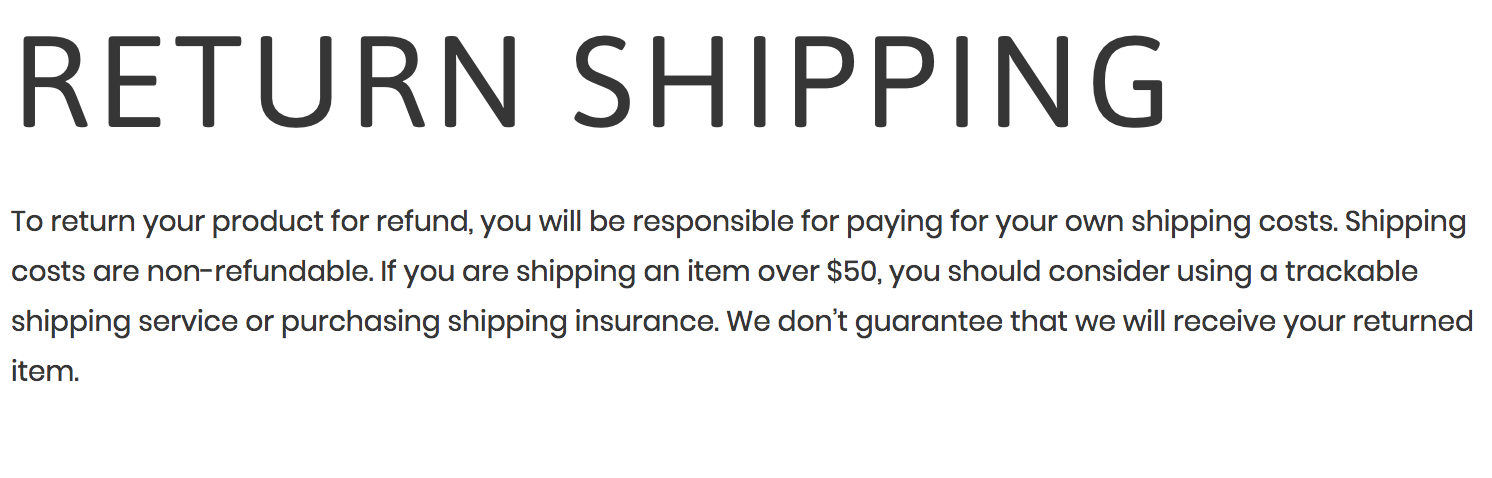Image resolution: width=1492 pixels, height=478 pixels.
Task: Click the "$50" amount in the paragraph
Action: 854,272
